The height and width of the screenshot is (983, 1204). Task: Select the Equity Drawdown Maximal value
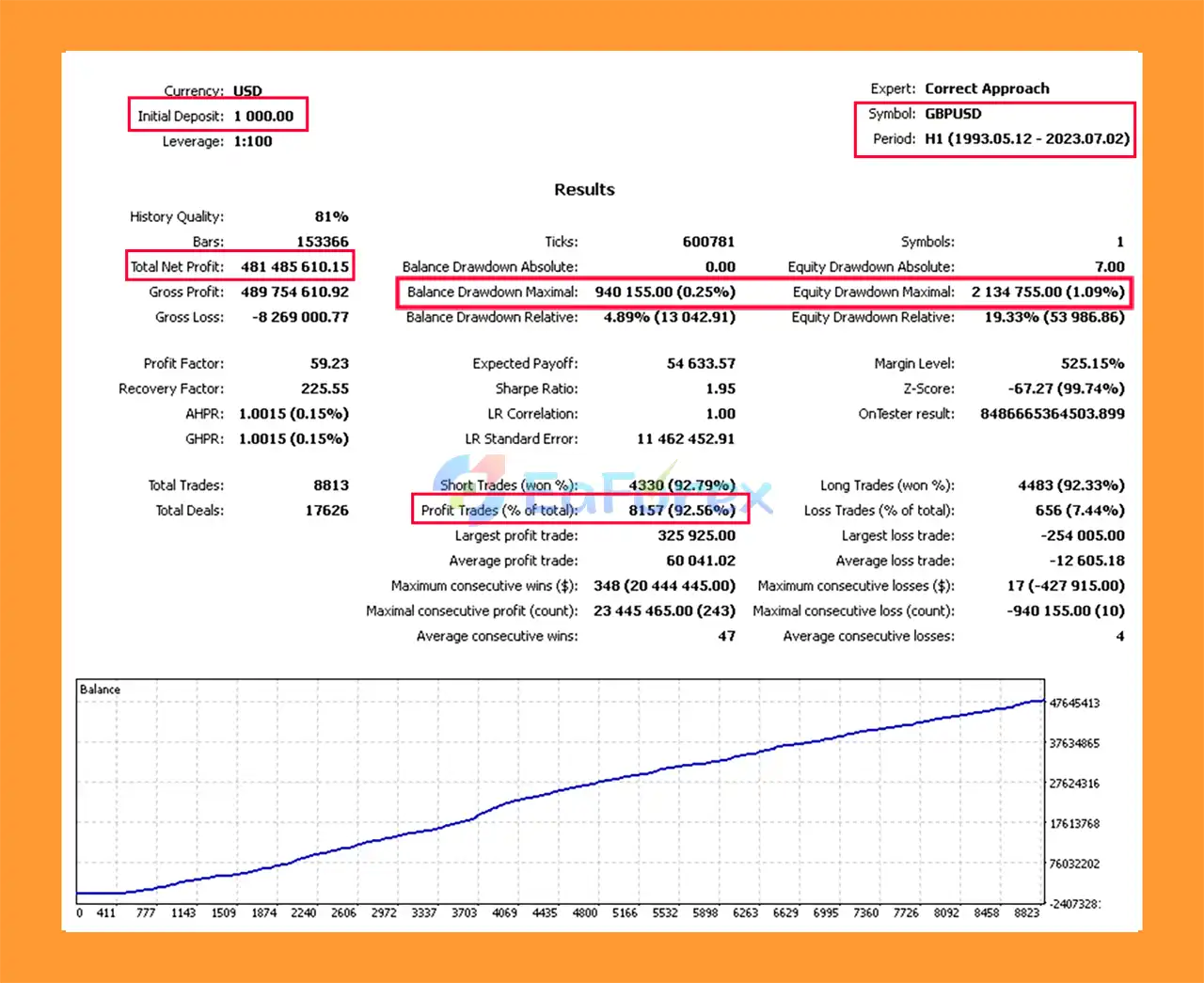pyautogui.click(x=1048, y=293)
